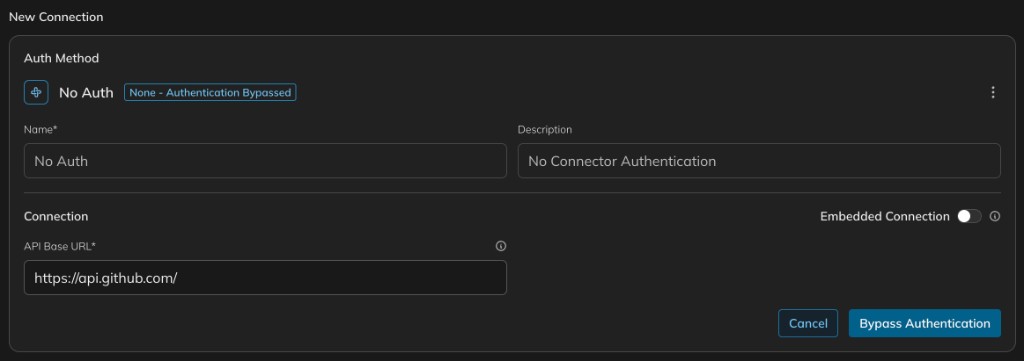
Task: Click the Auth Method label
Action: (61, 58)
